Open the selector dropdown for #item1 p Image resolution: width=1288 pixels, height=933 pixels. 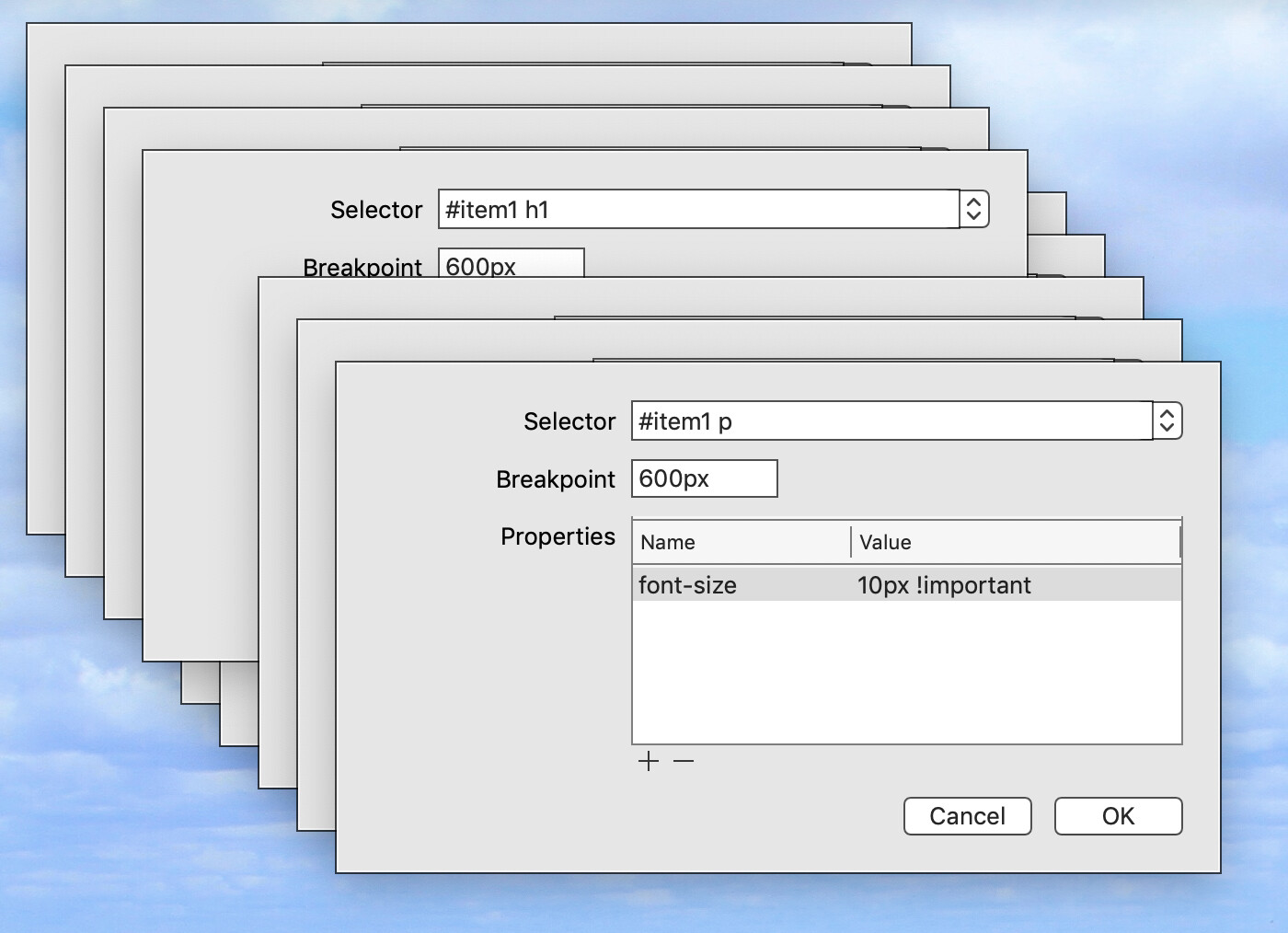tap(1167, 421)
